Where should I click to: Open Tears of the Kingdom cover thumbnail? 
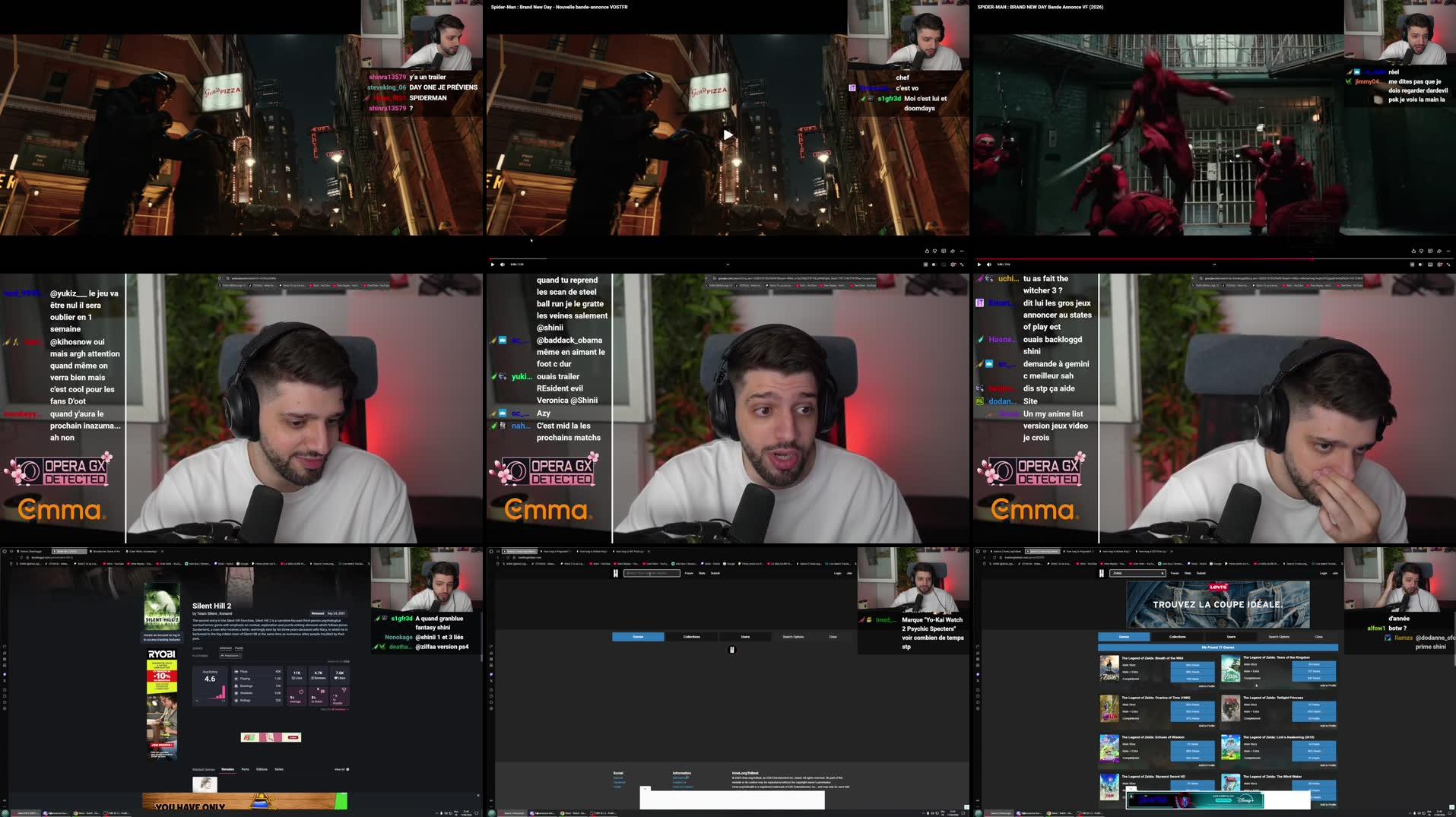(x=1231, y=668)
